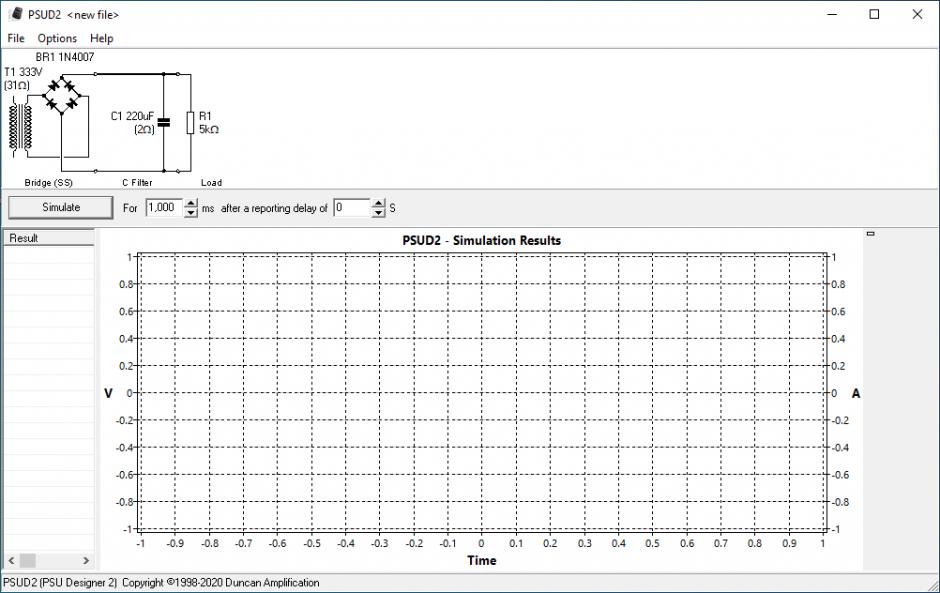This screenshot has height=593, width=940.
Task: Click the Result column header
Action: [x=49, y=238]
